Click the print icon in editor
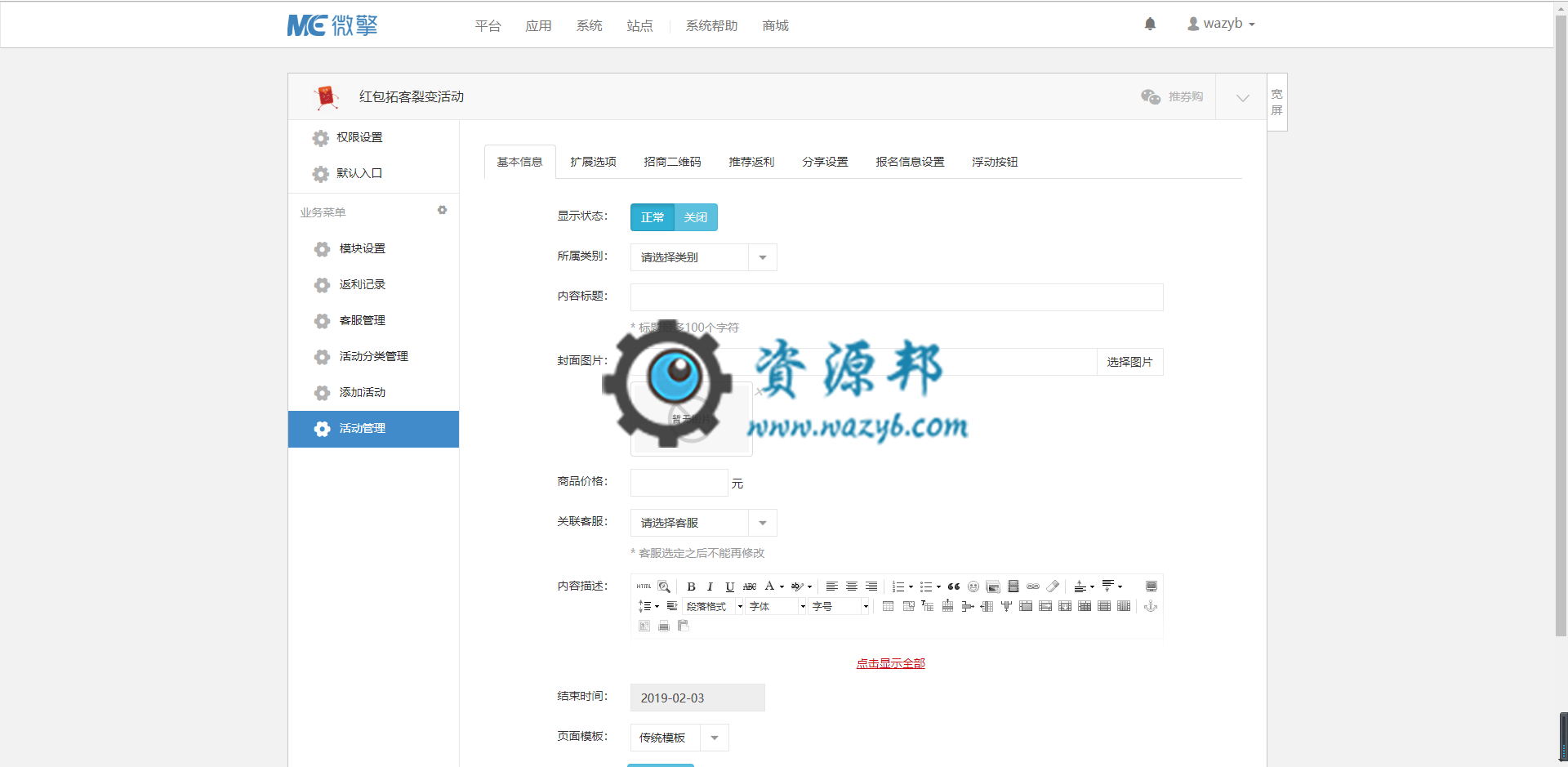The height and width of the screenshot is (767, 1568). tap(664, 626)
